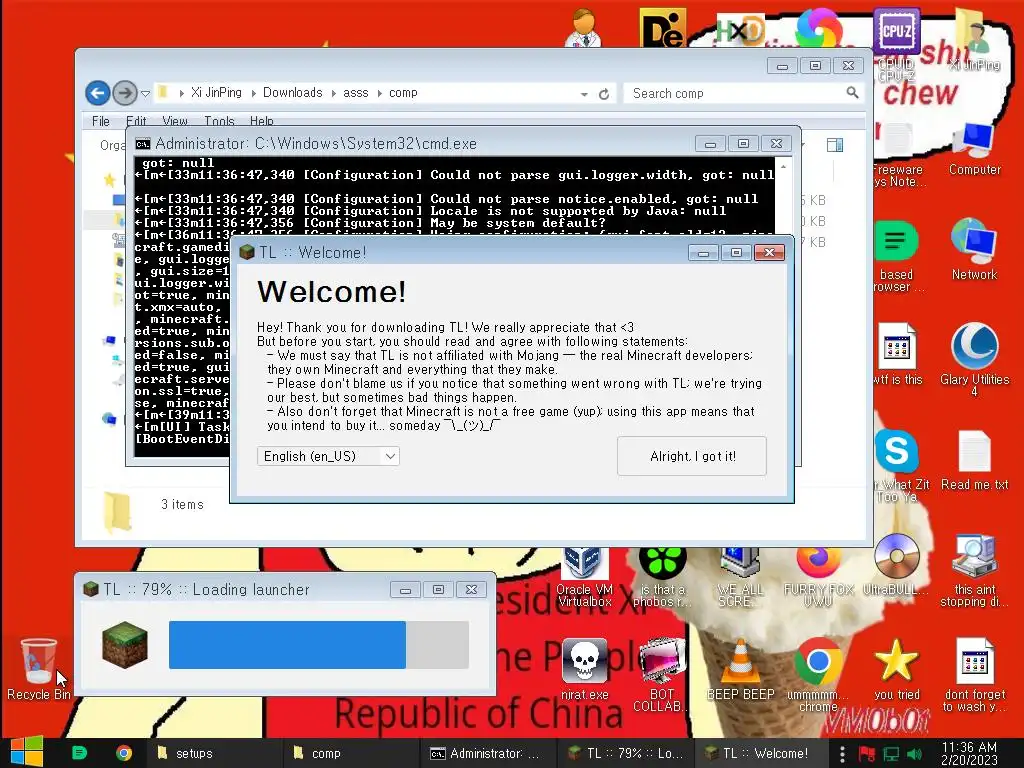The height and width of the screenshot is (768, 1024).
Task: Click the taskbar clock 11:36 AM
Action: [969, 753]
